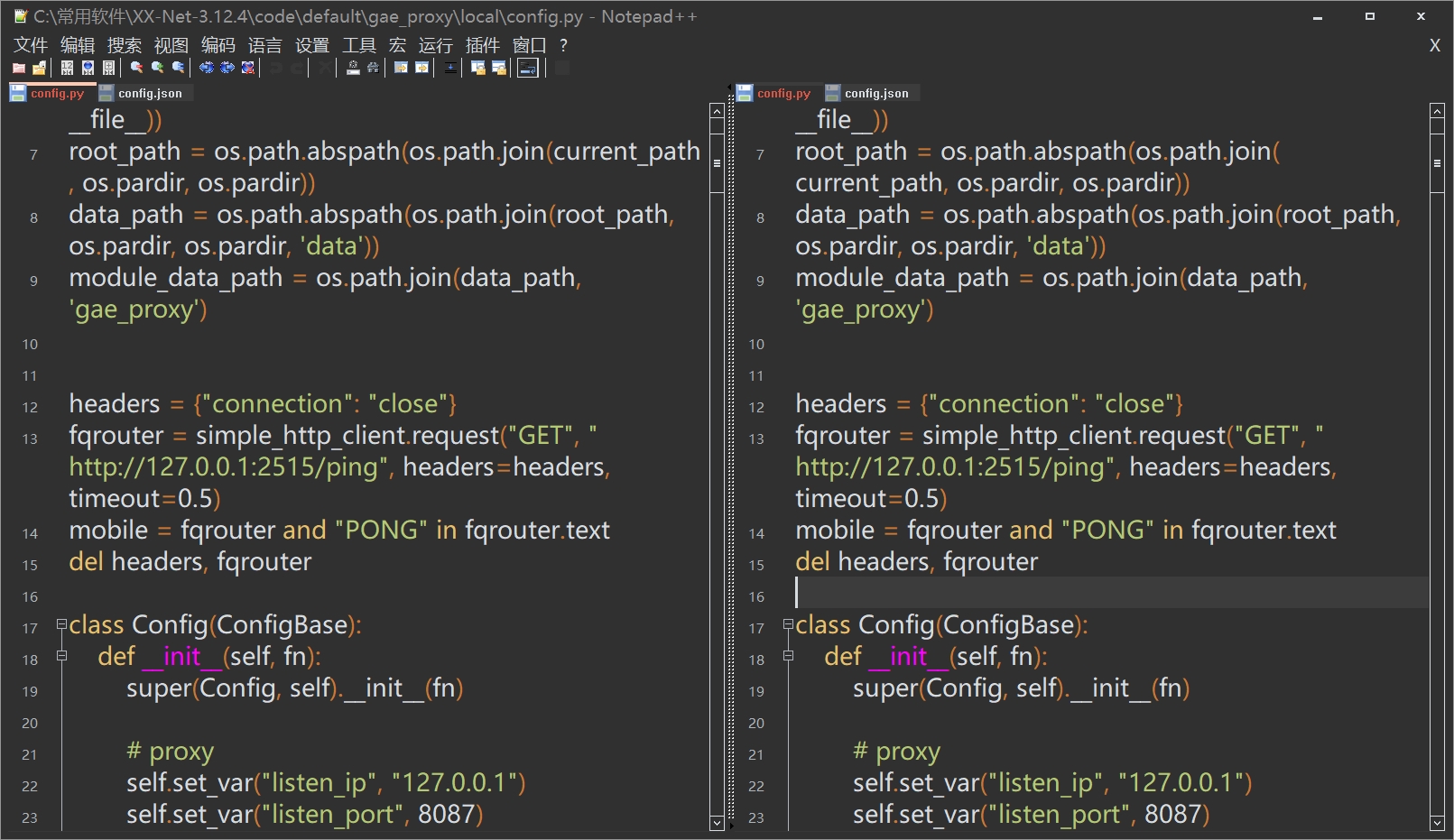The width and height of the screenshot is (1454, 840).
Task: Jump to the next difference
Action: point(227,68)
